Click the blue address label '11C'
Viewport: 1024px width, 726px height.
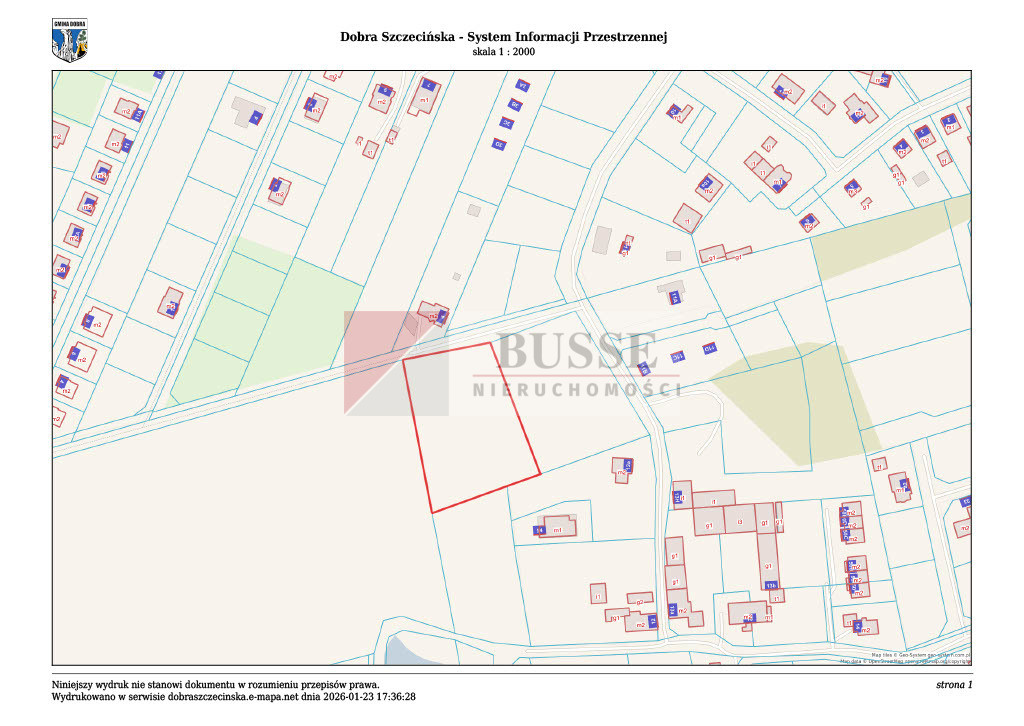click(677, 357)
